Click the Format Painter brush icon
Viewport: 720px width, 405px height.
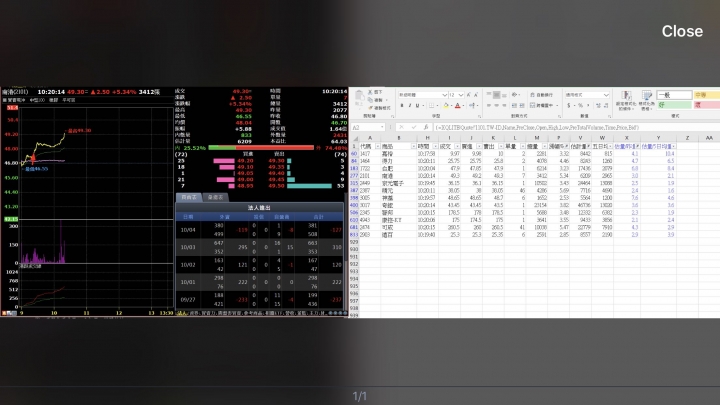371,108
